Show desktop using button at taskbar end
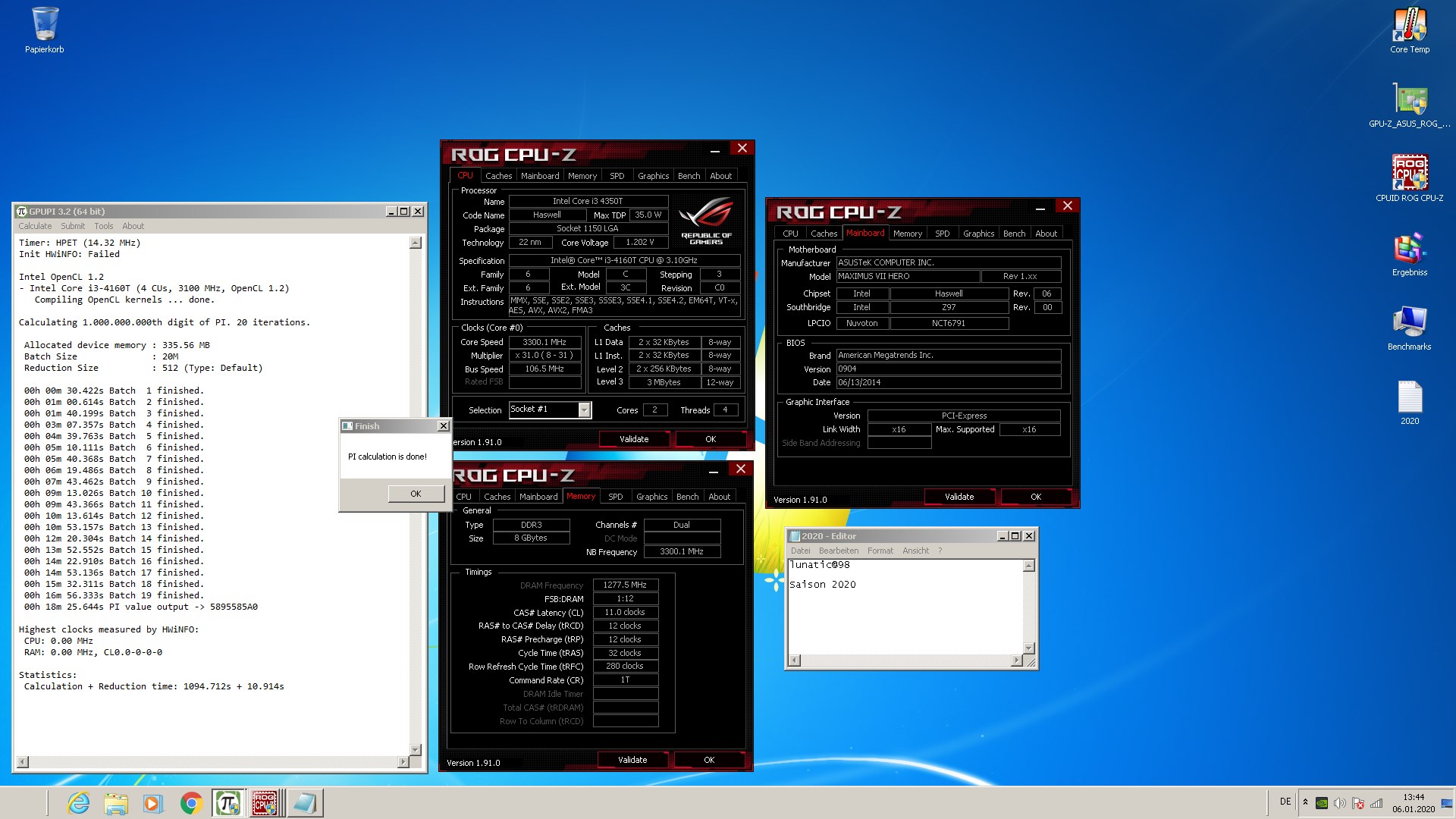Screen dimensions: 1456x819 coord(1447,803)
